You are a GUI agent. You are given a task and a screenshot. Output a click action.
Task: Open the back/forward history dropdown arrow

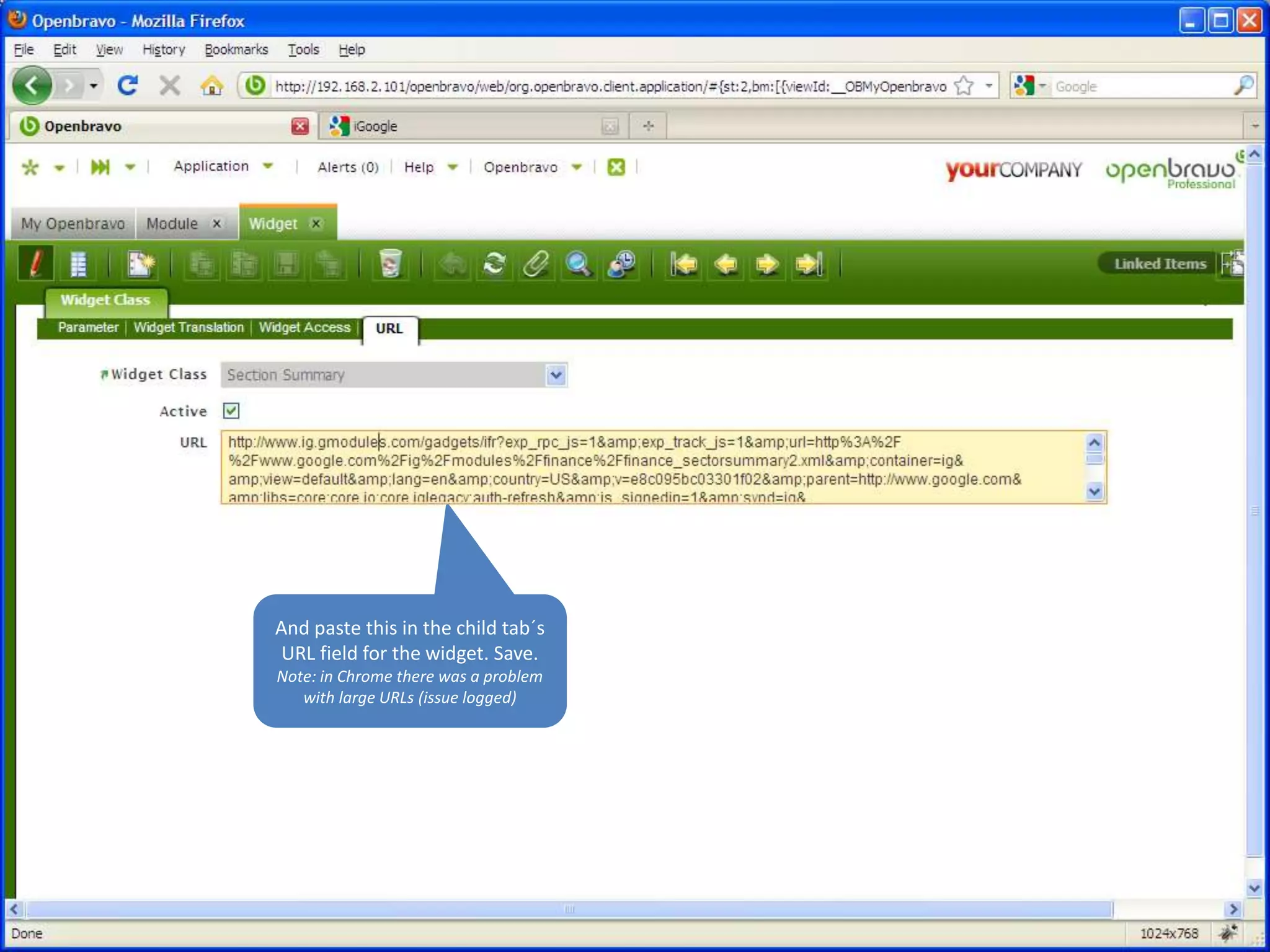pos(93,86)
